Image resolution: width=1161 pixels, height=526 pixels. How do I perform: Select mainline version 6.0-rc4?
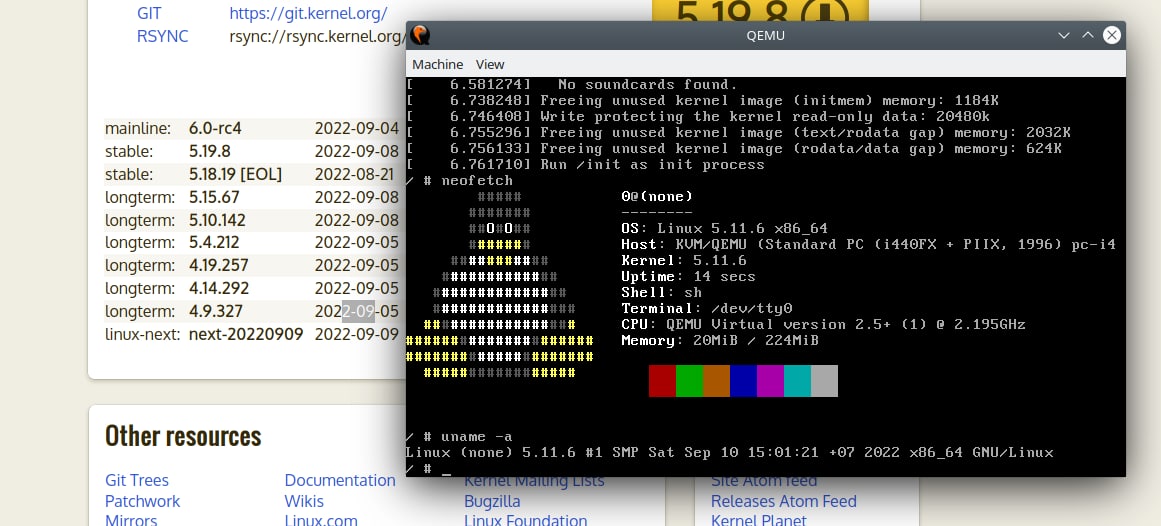coord(215,128)
